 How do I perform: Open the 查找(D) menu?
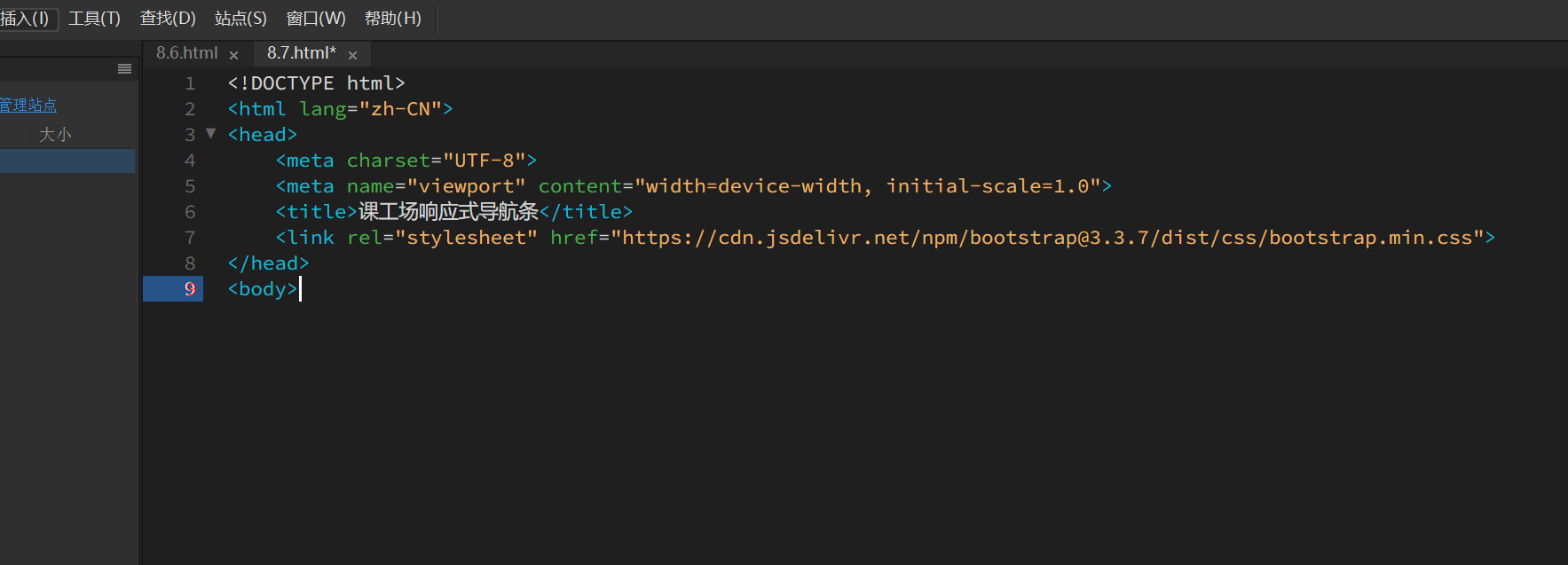[168, 19]
